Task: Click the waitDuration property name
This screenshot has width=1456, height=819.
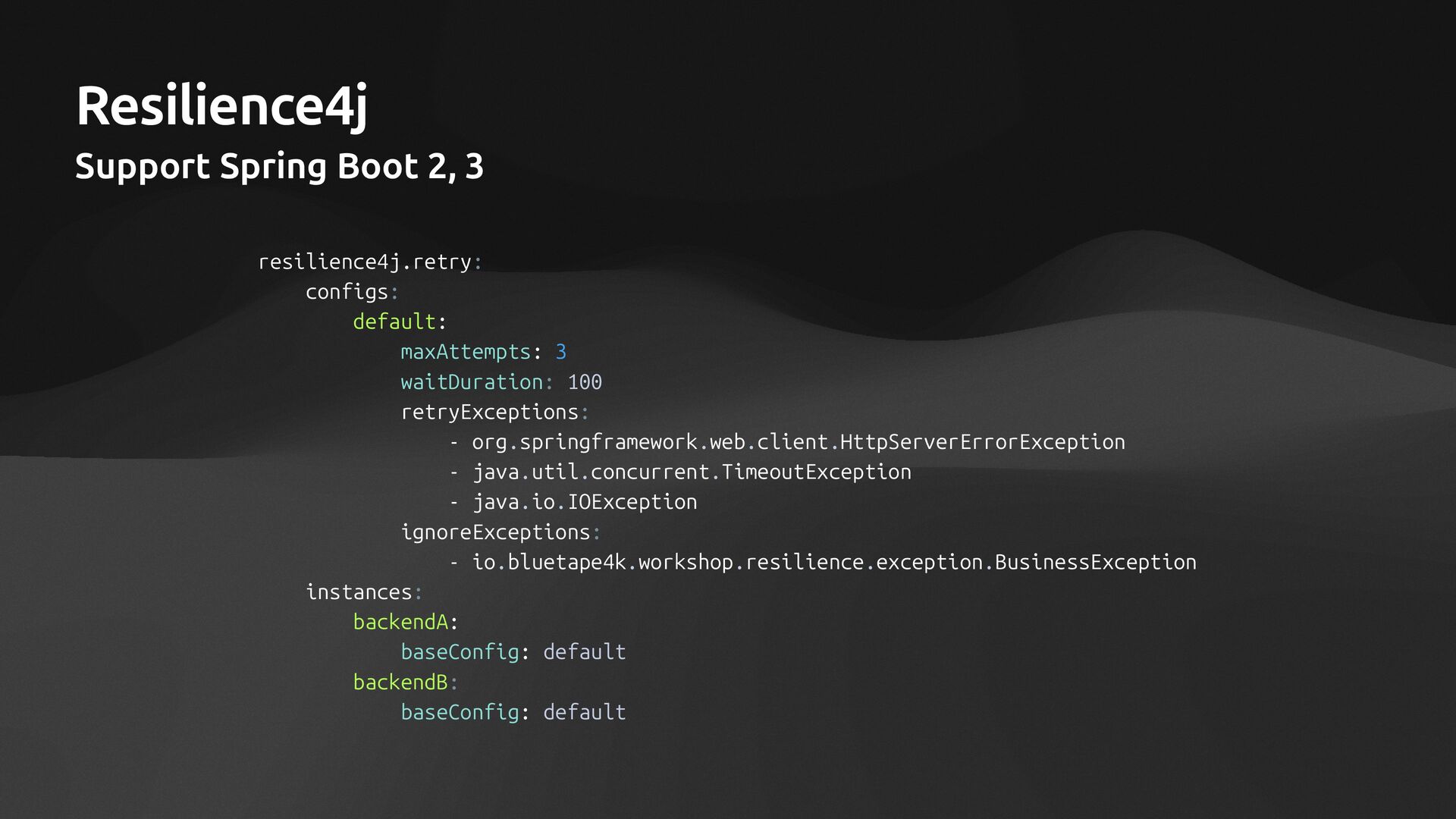Action: pyautogui.click(x=472, y=382)
